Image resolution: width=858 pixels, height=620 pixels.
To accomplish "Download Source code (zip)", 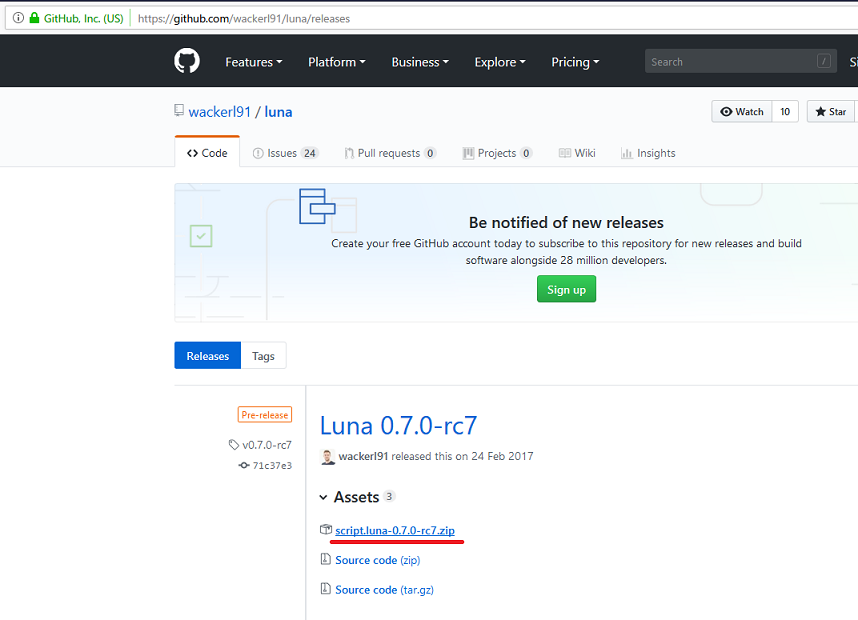I will tap(378, 560).
